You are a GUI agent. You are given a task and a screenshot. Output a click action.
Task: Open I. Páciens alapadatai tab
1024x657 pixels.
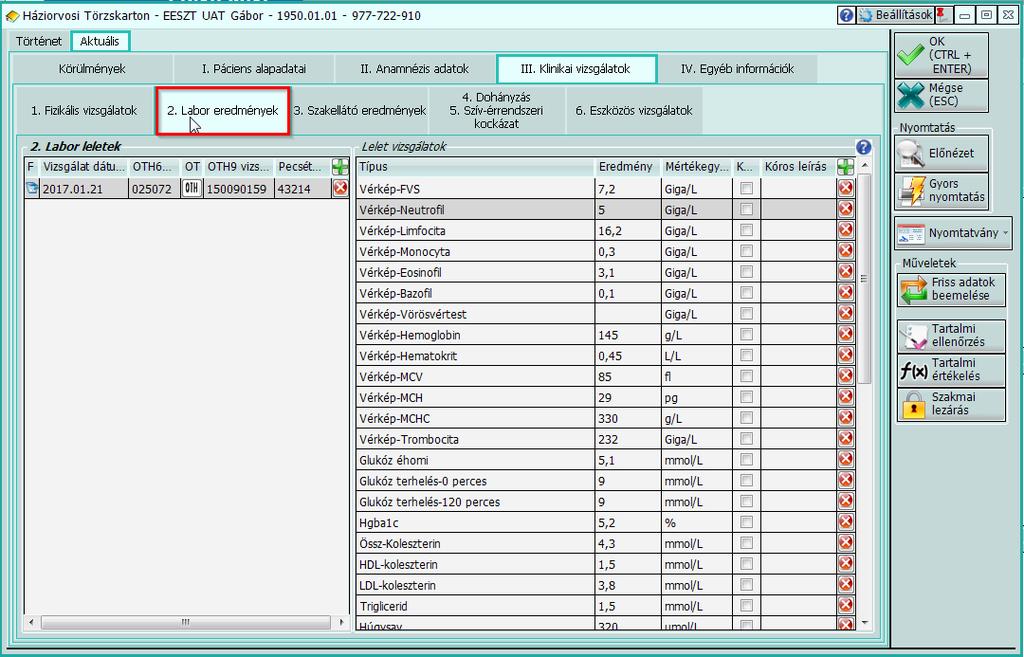click(x=253, y=69)
